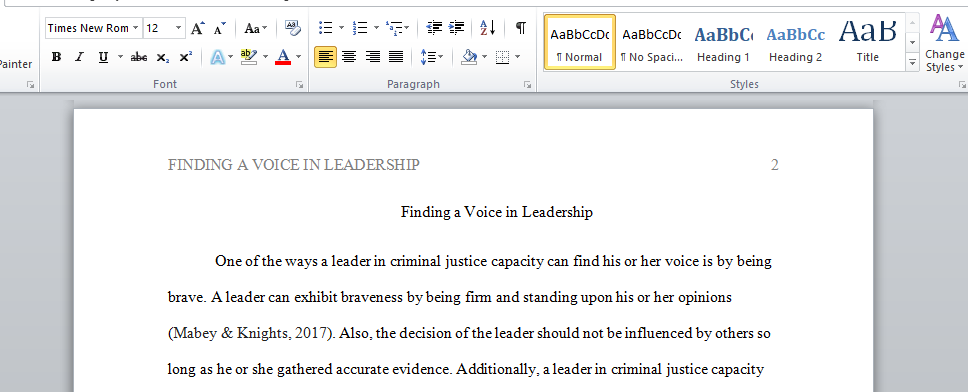Image resolution: width=968 pixels, height=392 pixels.
Task: Open the Change Case dropdown
Action: click(256, 28)
